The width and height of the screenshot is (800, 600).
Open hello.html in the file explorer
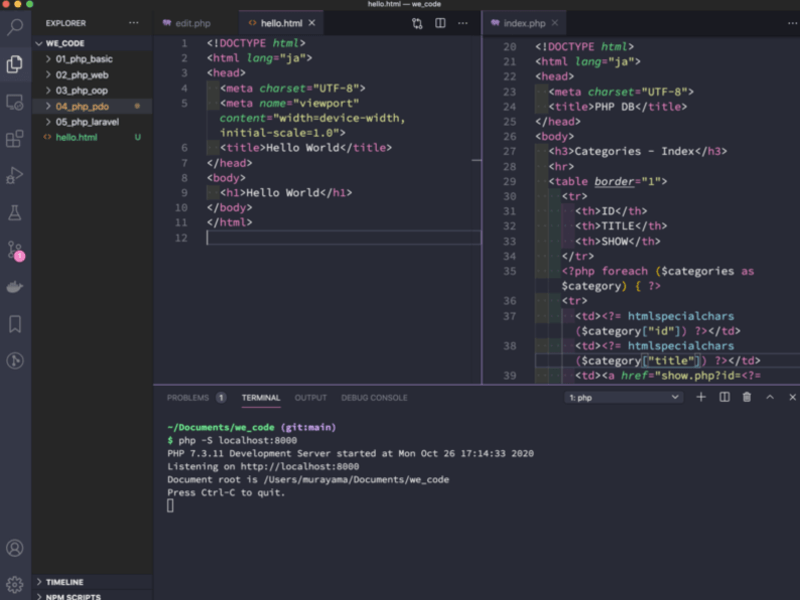click(76, 137)
